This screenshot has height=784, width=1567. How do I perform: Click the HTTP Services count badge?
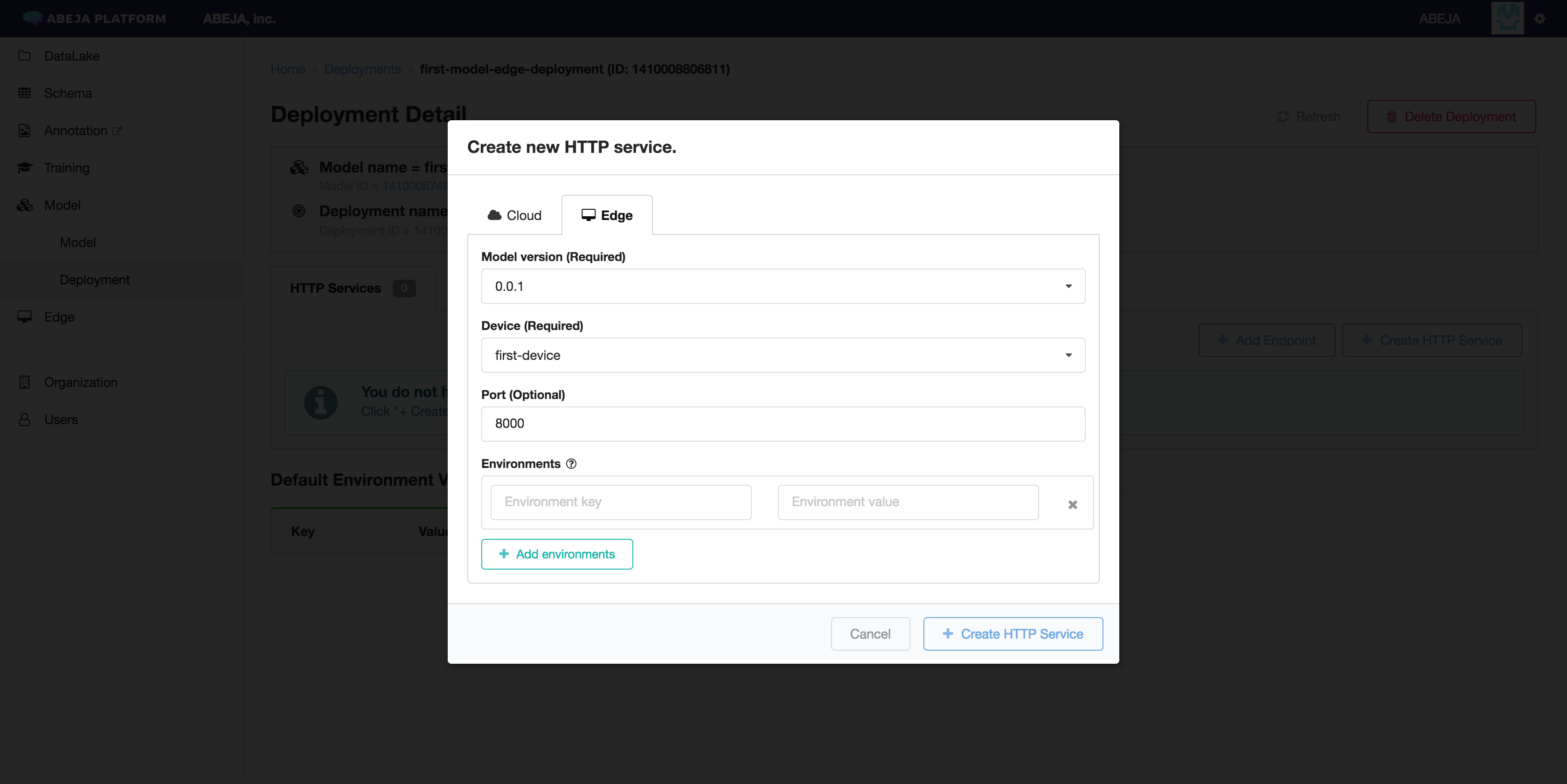(x=404, y=288)
